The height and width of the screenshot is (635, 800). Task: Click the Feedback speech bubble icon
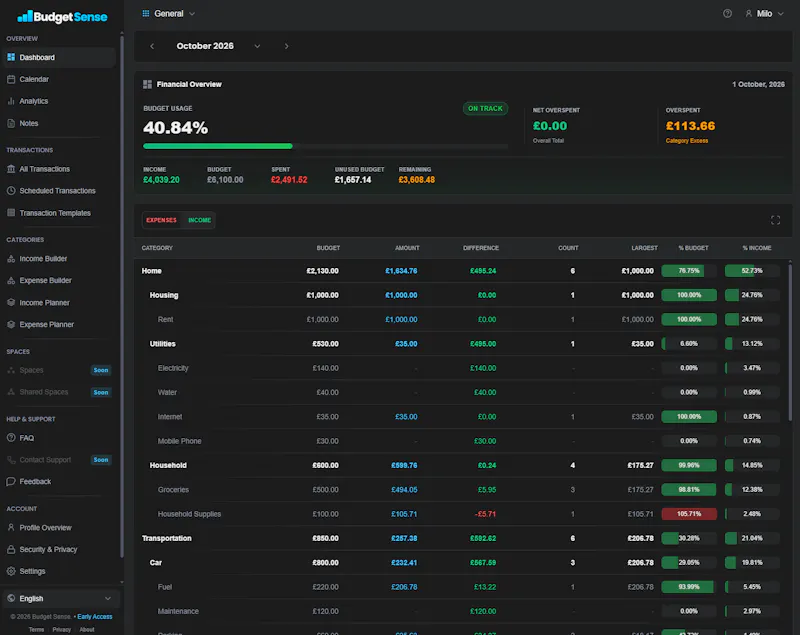tap(11, 481)
